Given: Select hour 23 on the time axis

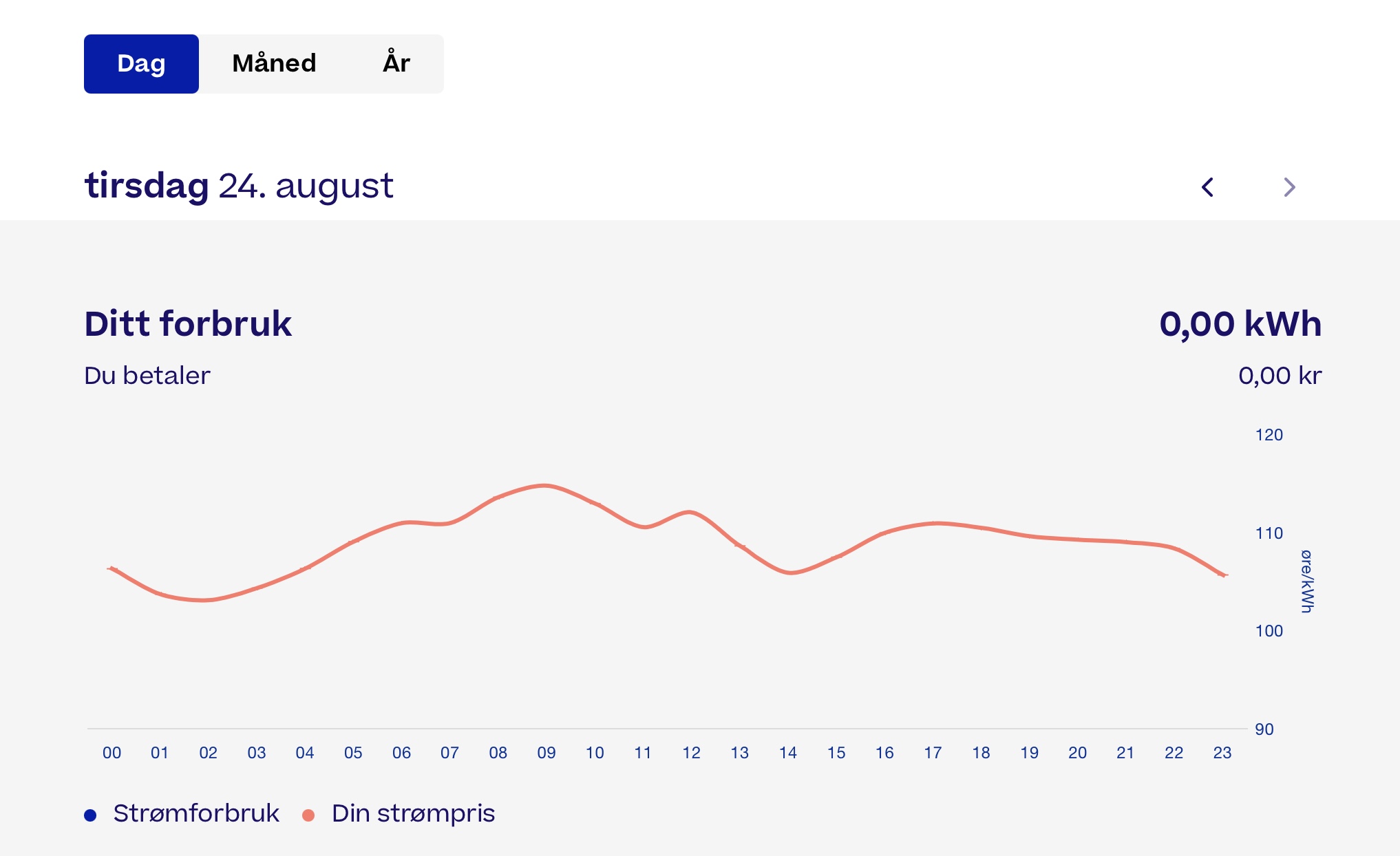Looking at the screenshot, I should (1222, 753).
